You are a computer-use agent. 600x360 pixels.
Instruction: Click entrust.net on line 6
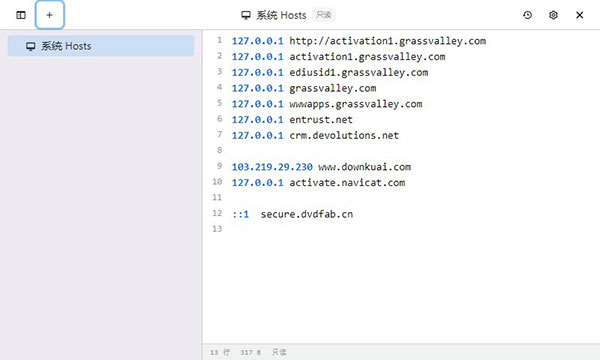321,120
